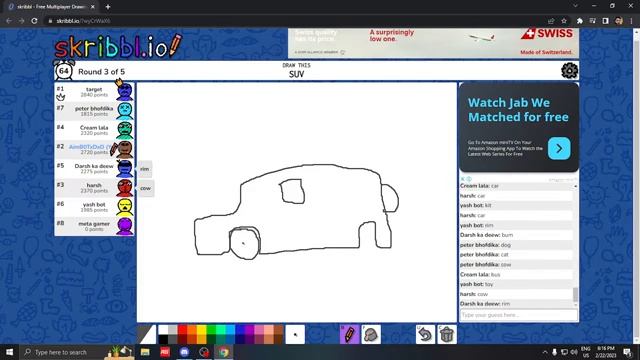
Task: Select player peter bhofdika in list
Action: click(x=94, y=111)
